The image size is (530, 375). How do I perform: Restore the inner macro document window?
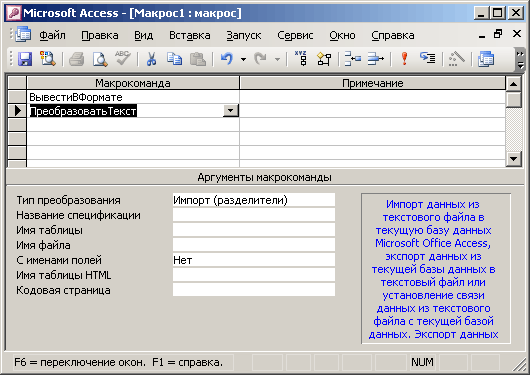(498, 34)
